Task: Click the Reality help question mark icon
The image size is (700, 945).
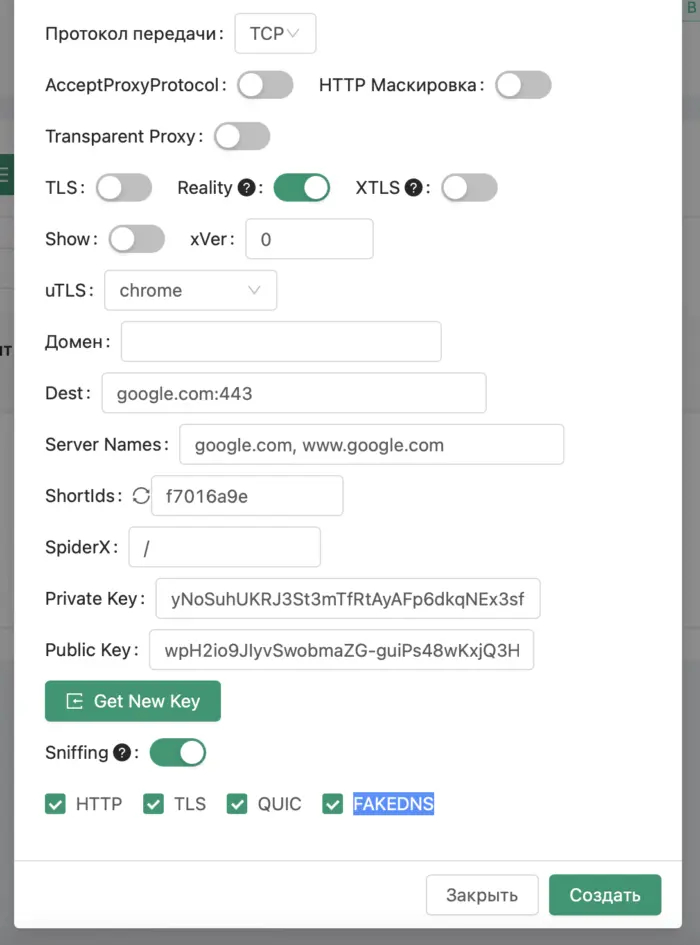Action: [x=248, y=188]
